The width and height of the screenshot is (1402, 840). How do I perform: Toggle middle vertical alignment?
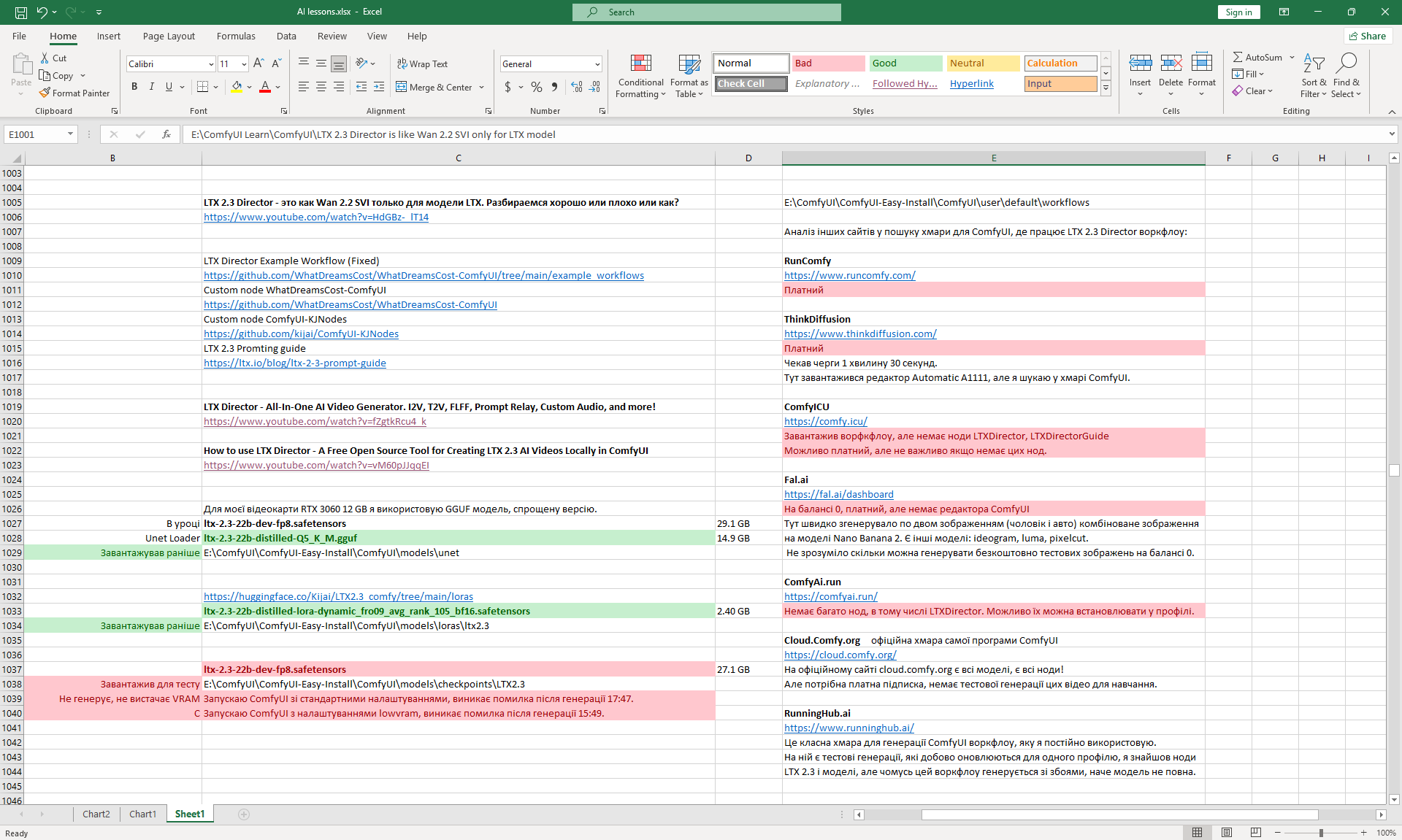[x=321, y=63]
